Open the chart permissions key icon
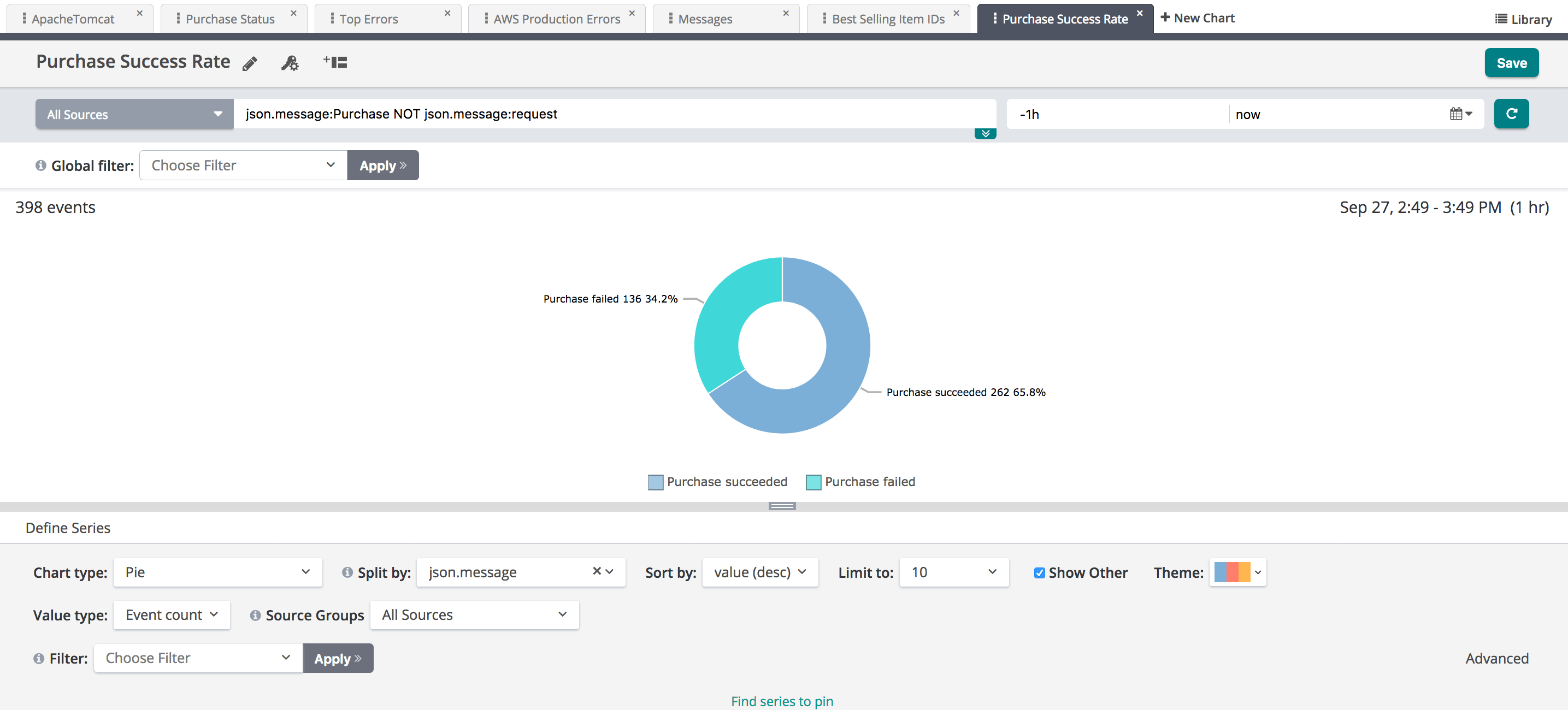This screenshot has height=710, width=1568. [x=290, y=63]
